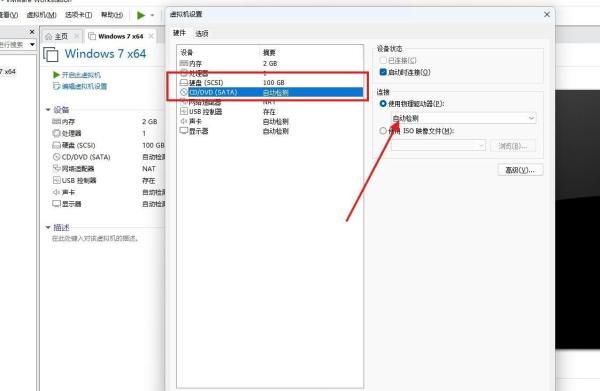Image resolution: width=600 pixels, height=391 pixels.
Task: Click the edit icon beside 编辑虚拟机设置
Action: [x=56, y=86]
